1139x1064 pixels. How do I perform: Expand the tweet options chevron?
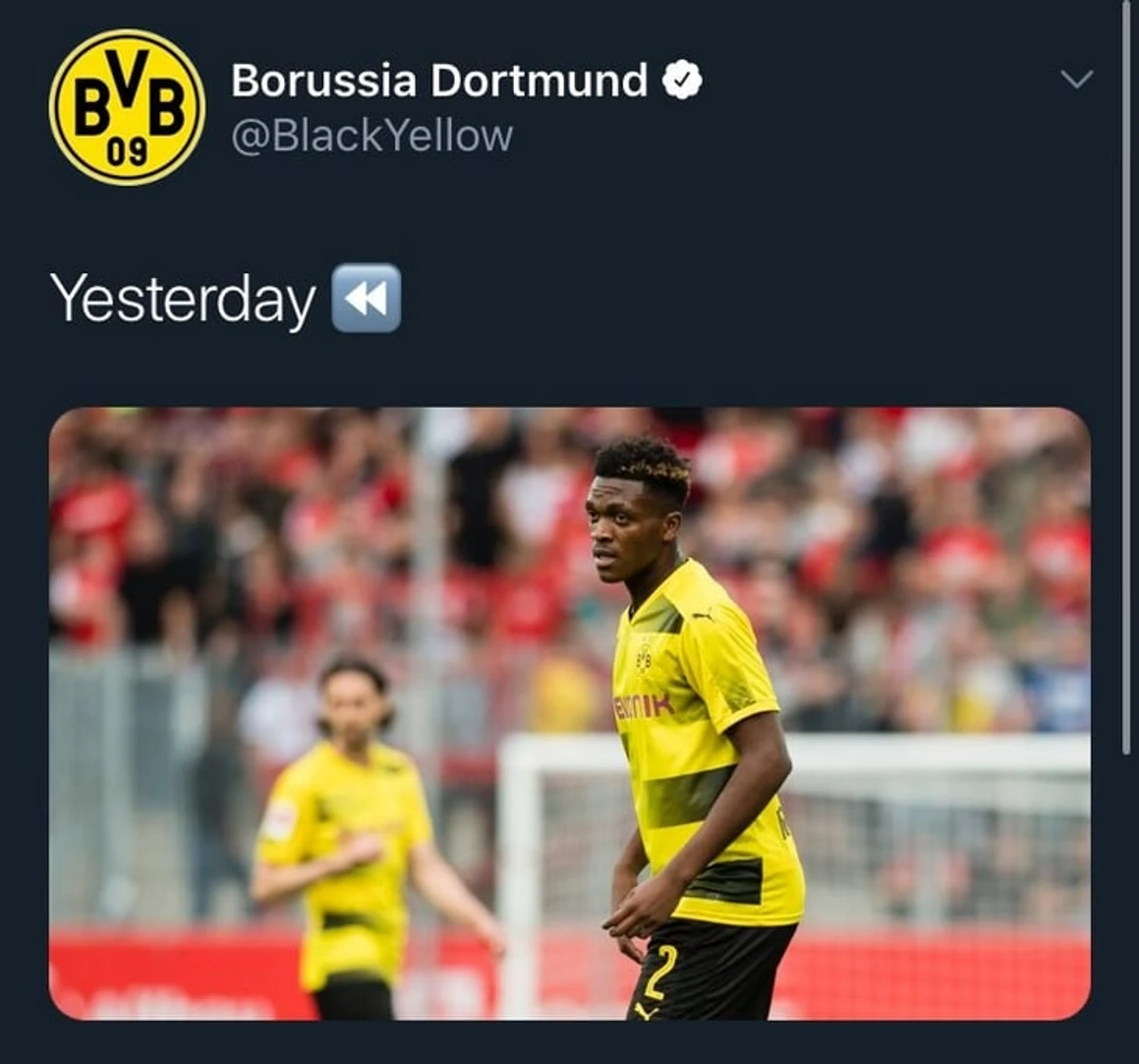click(1077, 79)
